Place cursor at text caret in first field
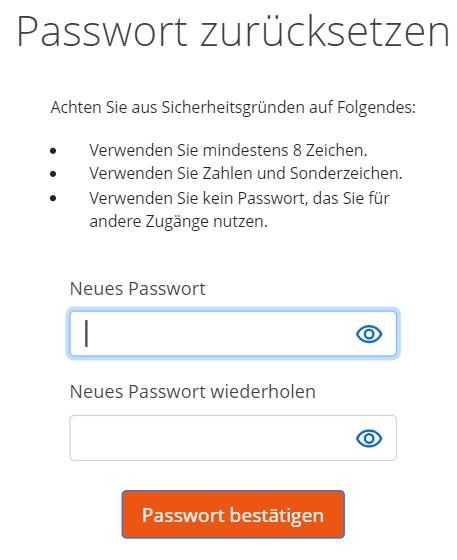 [86, 334]
